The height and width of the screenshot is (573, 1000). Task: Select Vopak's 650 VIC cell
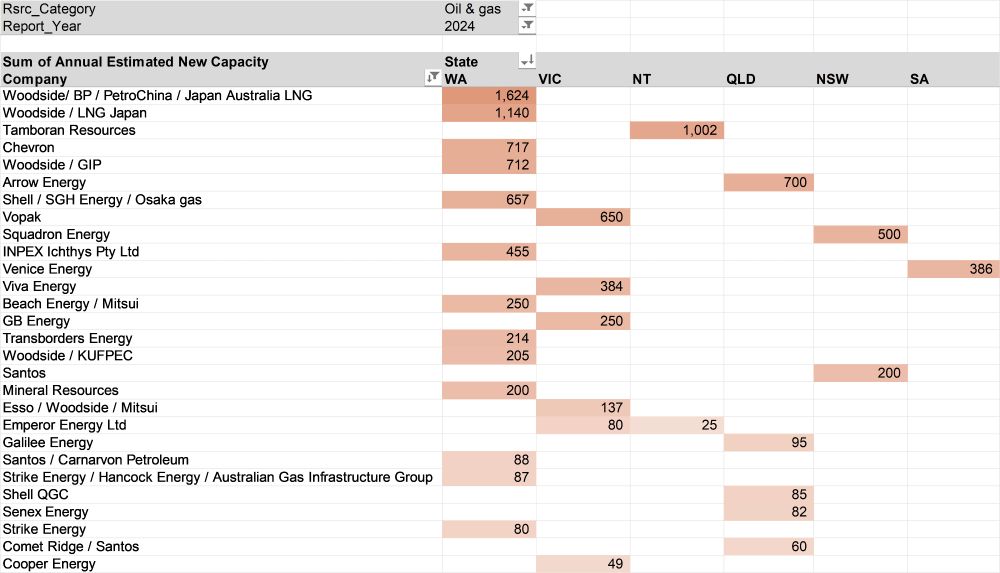tap(583, 217)
